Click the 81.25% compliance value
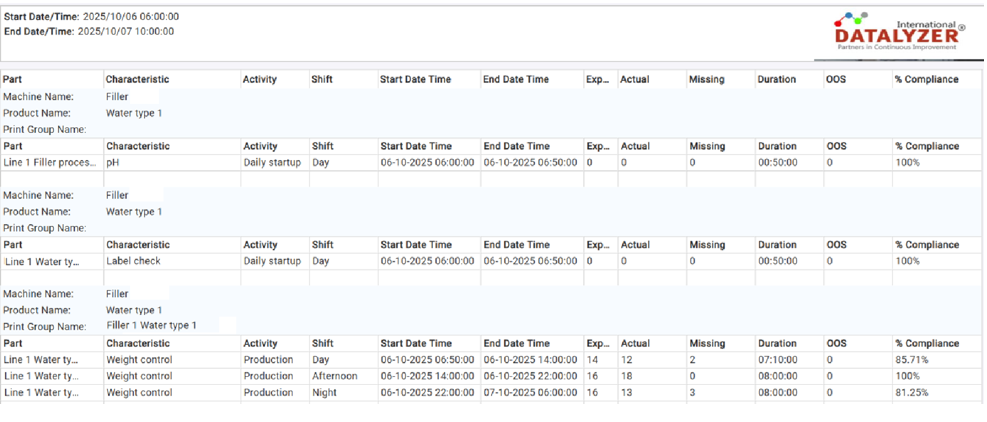Screen dimensions: 987x422 (911, 392)
